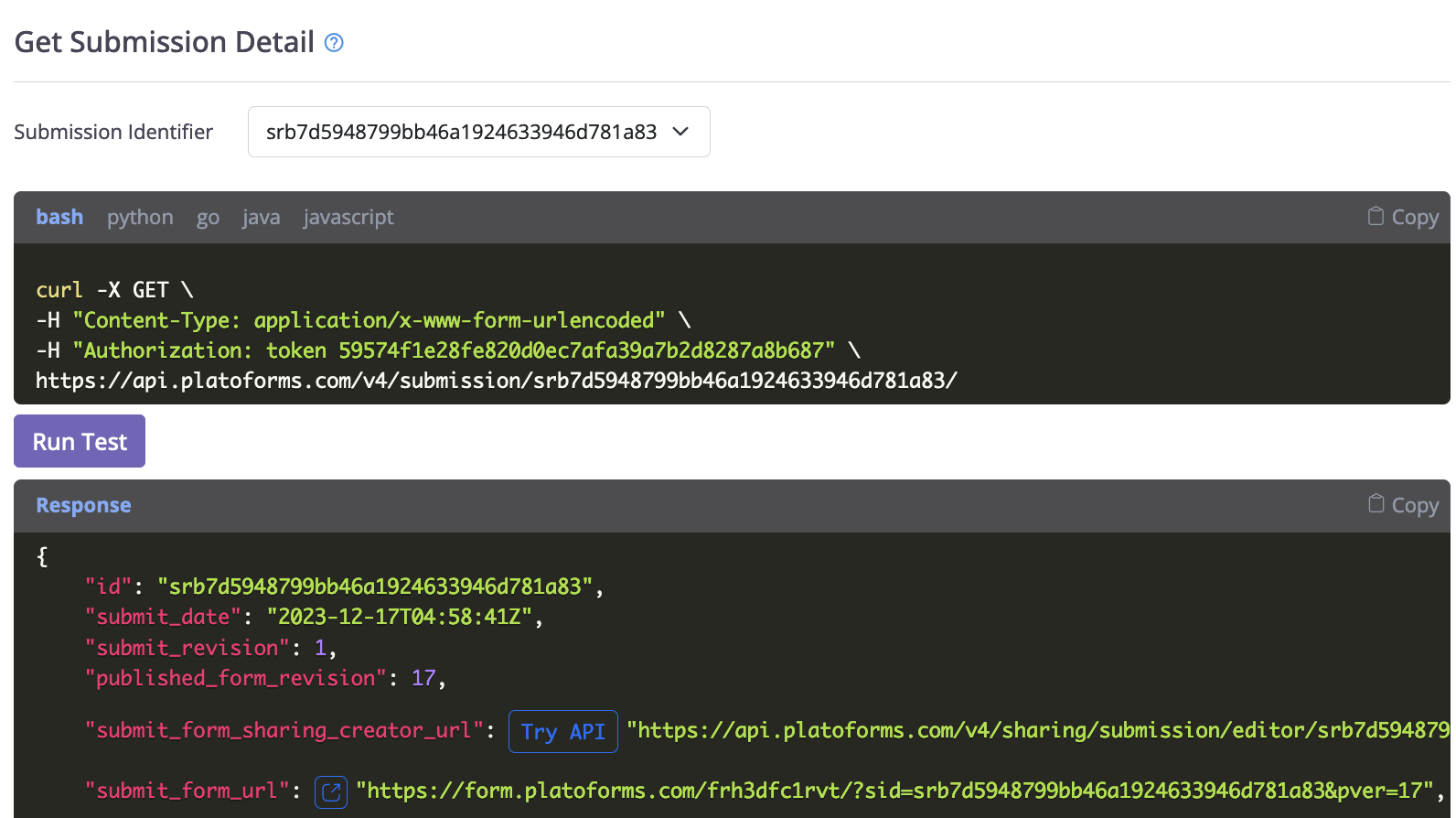This screenshot has height=818, width=1456.
Task: Copy the Response JSON via clipboard icon
Action: (x=1402, y=505)
